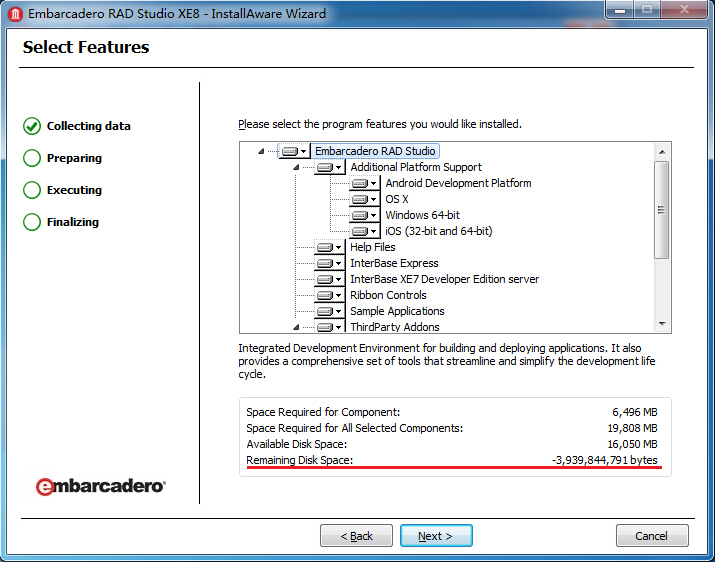Viewport: 715px width, 562px height.
Task: Click the Next button
Action: pyautogui.click(x=436, y=536)
